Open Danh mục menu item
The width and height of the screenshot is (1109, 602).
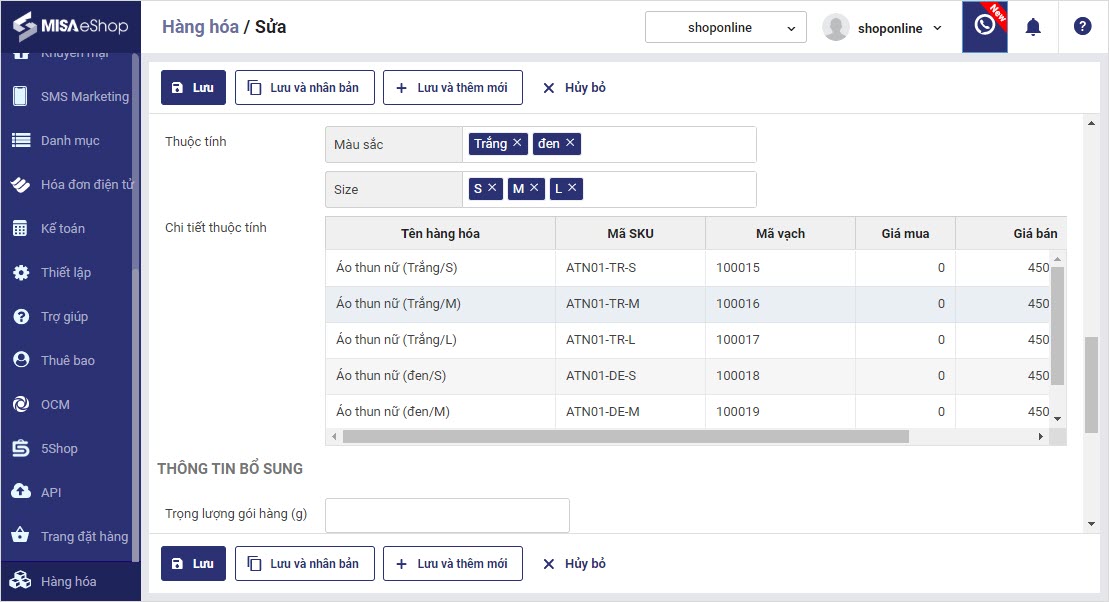pyautogui.click(x=70, y=141)
